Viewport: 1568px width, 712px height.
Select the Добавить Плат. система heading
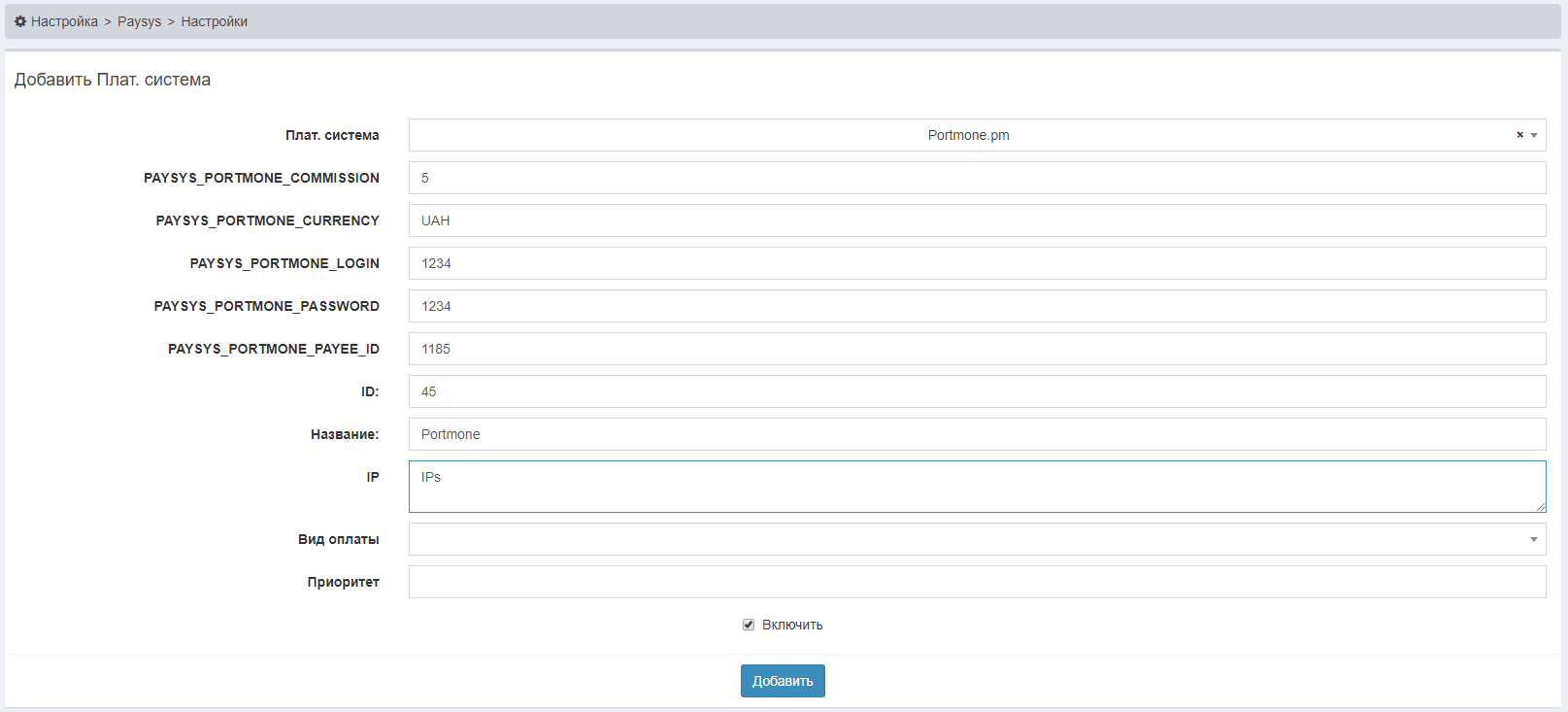tap(113, 80)
